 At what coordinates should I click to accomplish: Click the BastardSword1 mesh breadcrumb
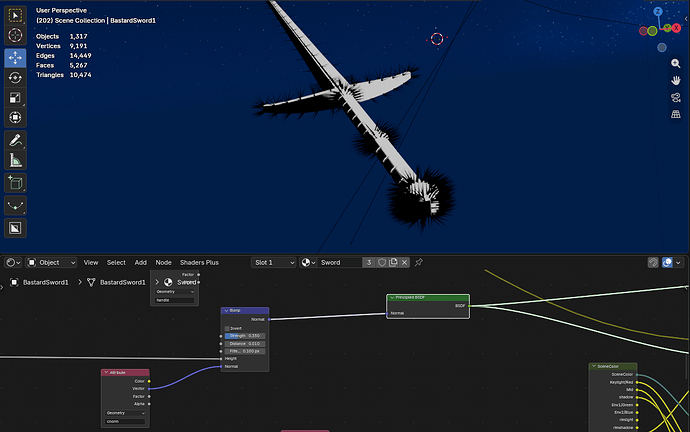[x=122, y=282]
